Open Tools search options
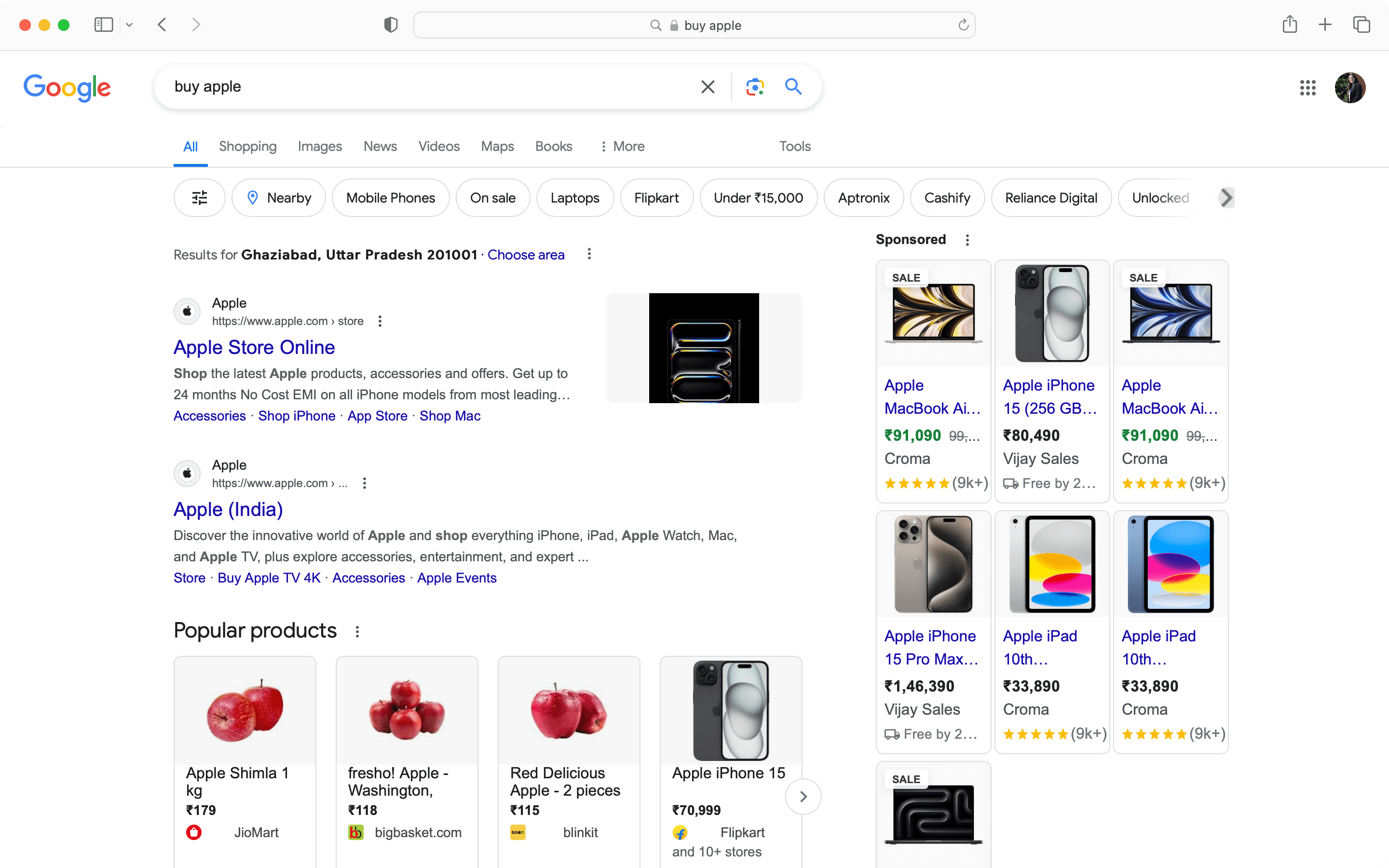This screenshot has width=1389, height=868. (x=794, y=147)
